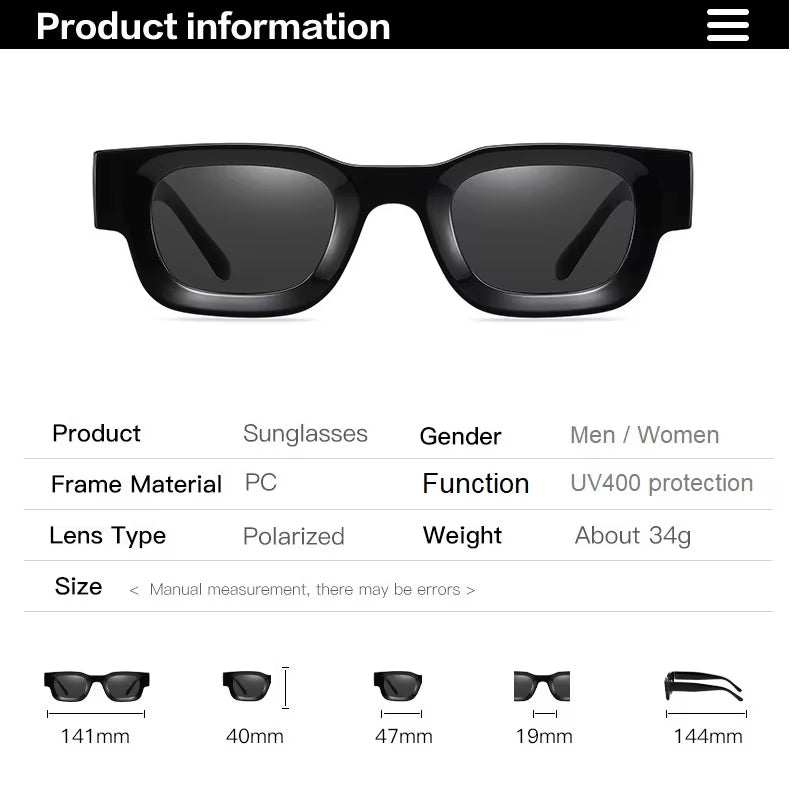This screenshot has width=800, height=800.
Task: Select the 141mm full-width sunglasses thumbnail
Action: click(x=97, y=686)
